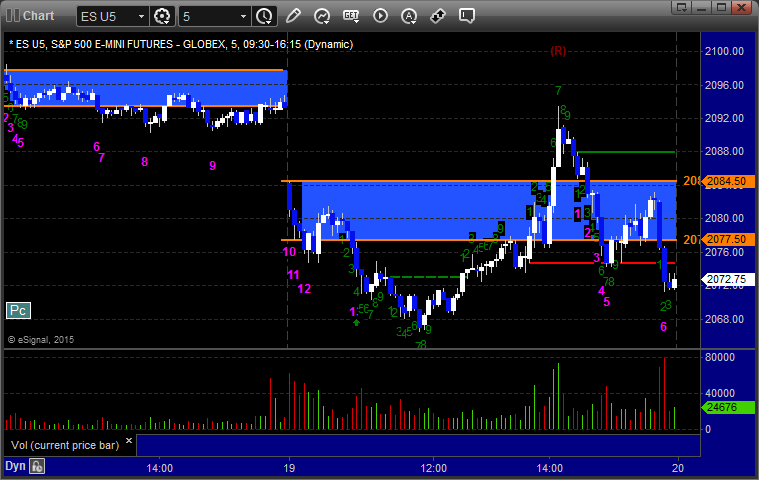Select the pencil drawing tool
Image resolution: width=759 pixels, height=480 pixels.
tap(293, 16)
